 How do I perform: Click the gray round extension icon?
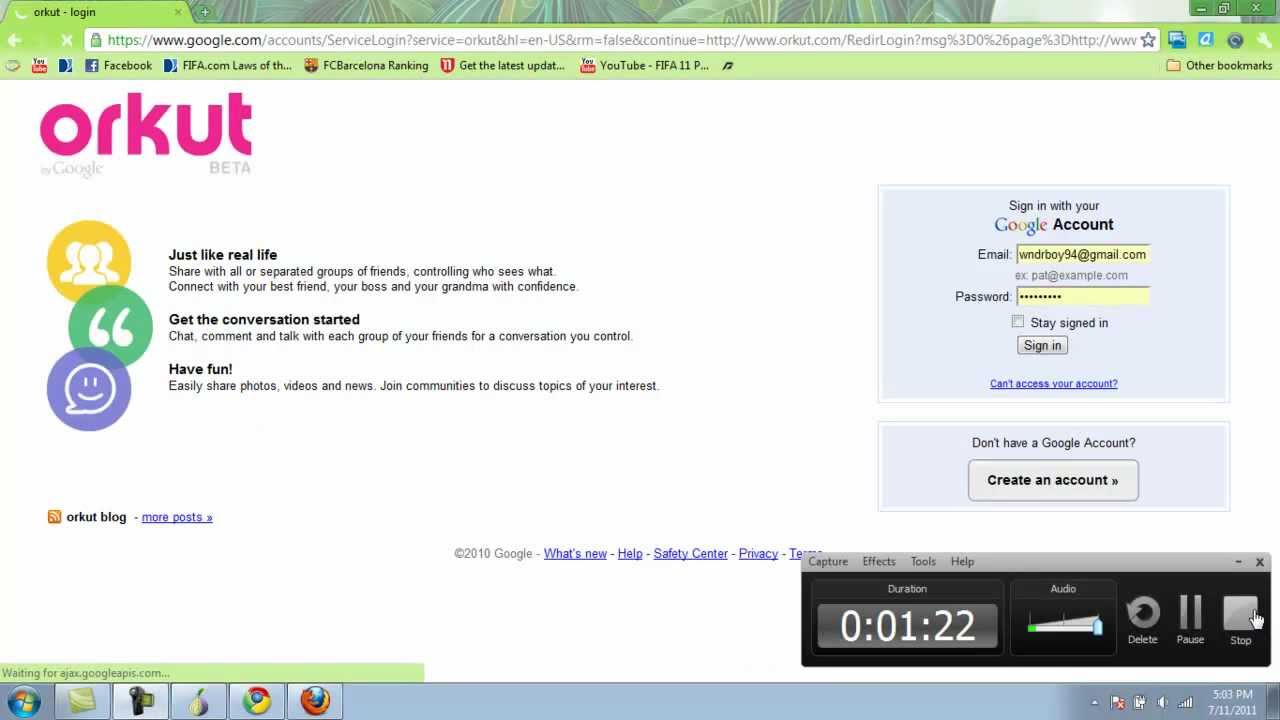[x=1235, y=40]
